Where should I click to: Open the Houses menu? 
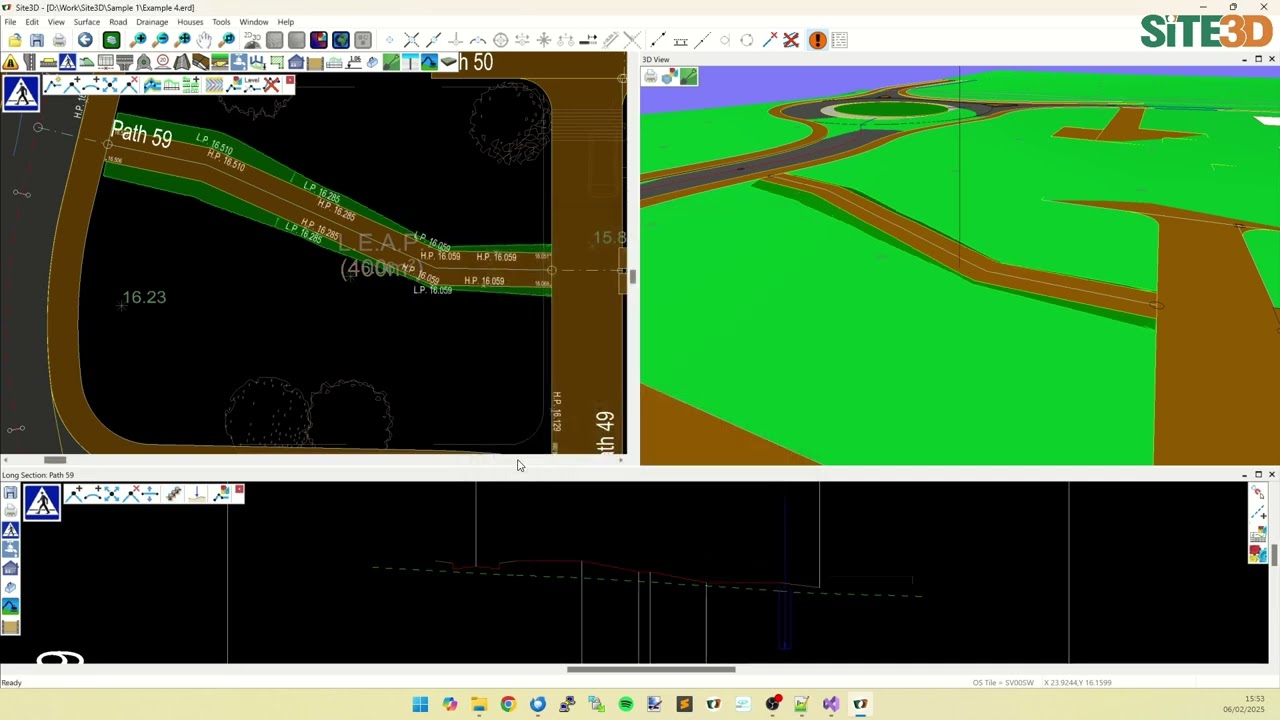(x=190, y=22)
